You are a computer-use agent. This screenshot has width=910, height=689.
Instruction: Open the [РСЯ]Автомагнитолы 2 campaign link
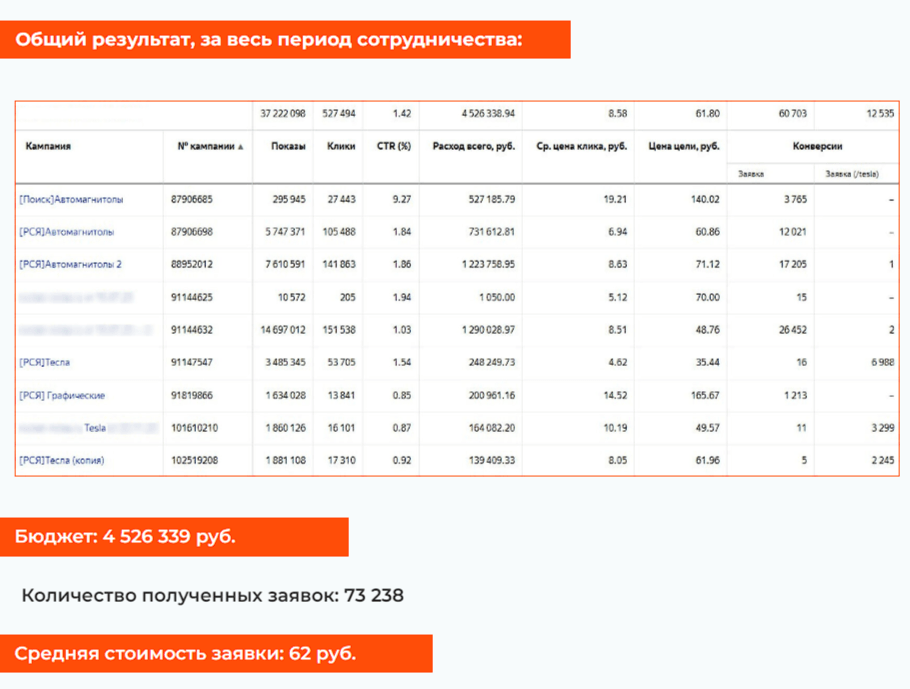click(70, 264)
